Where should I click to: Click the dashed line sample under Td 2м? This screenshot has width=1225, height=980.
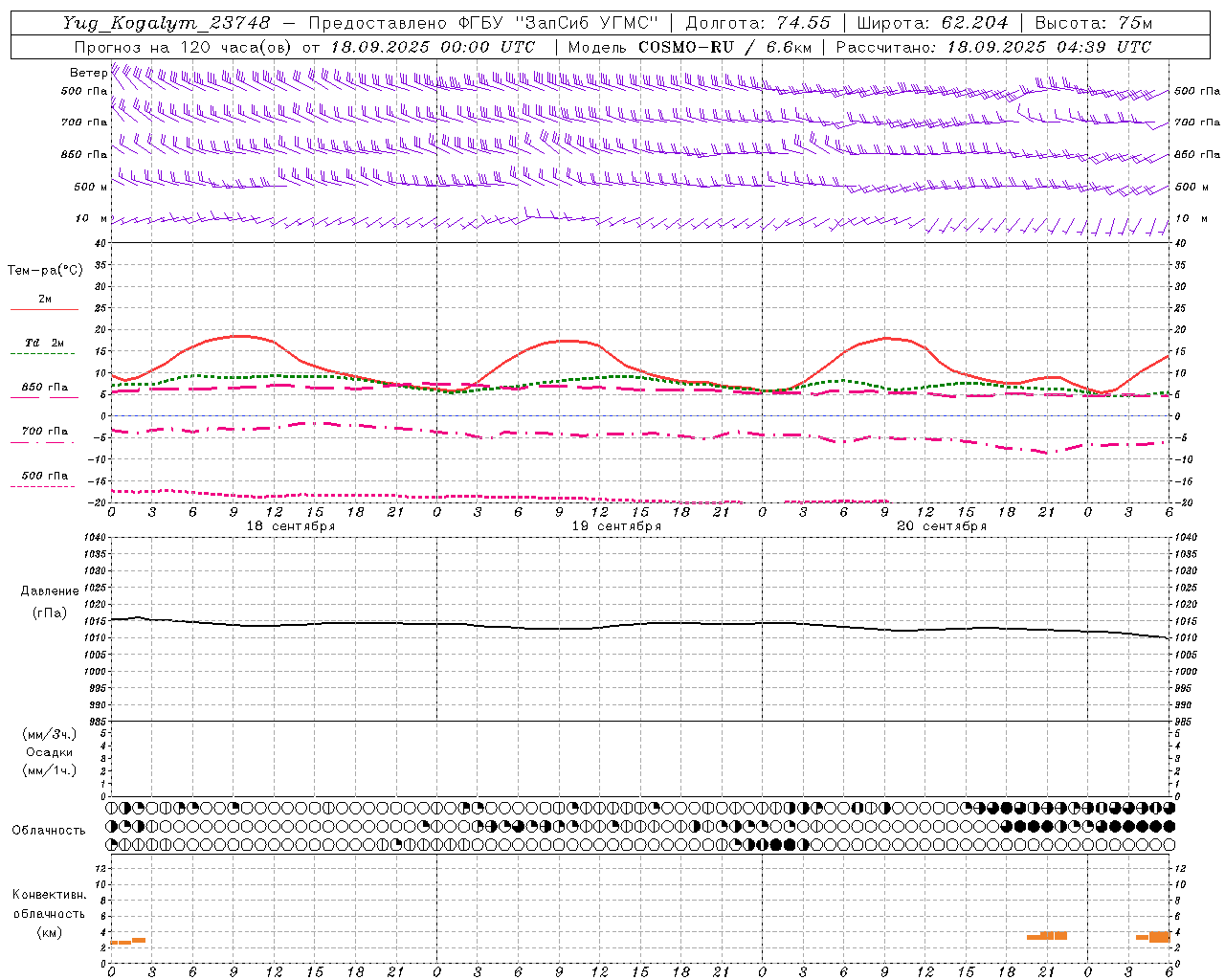point(42,354)
